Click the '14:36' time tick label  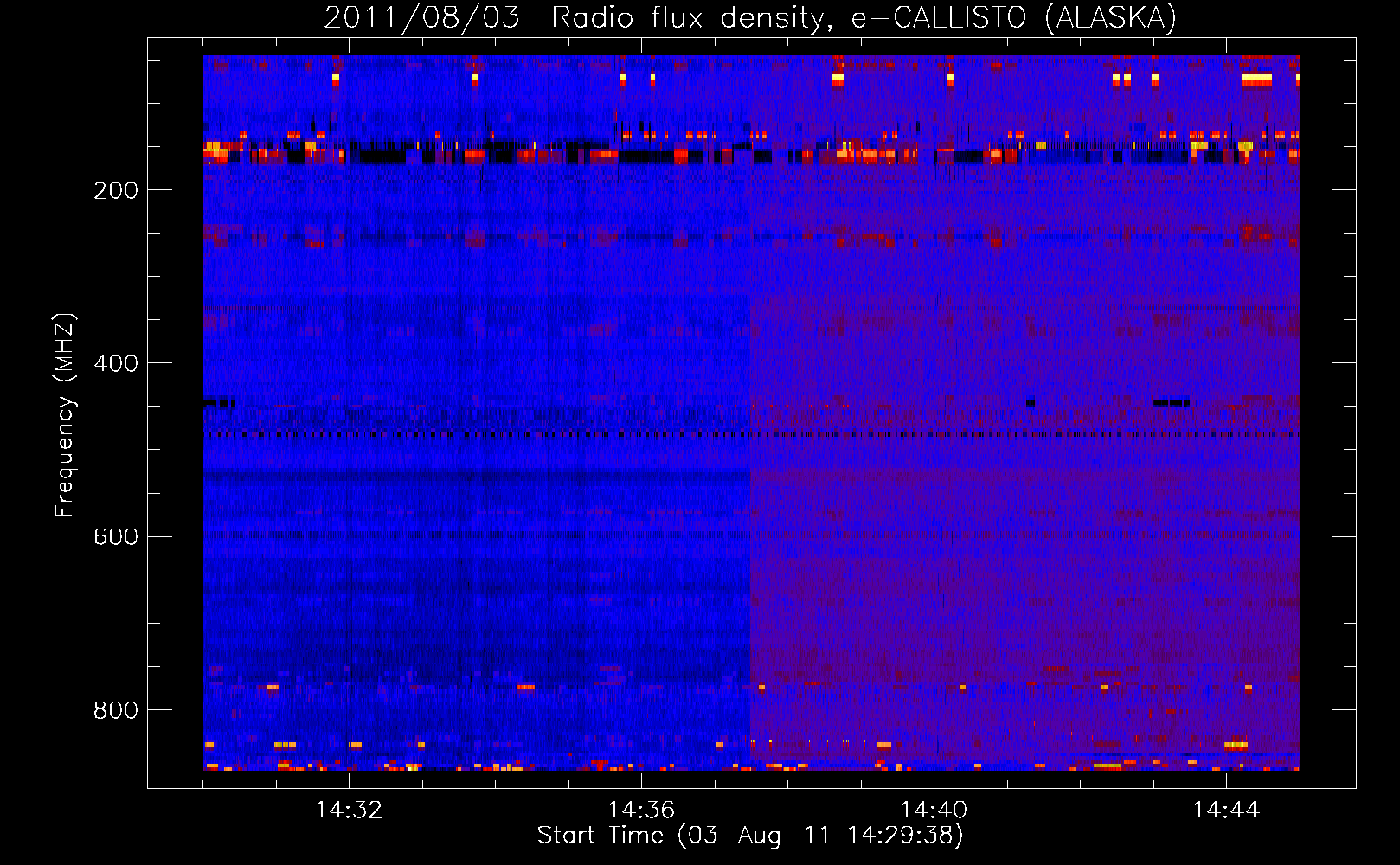coord(641,810)
